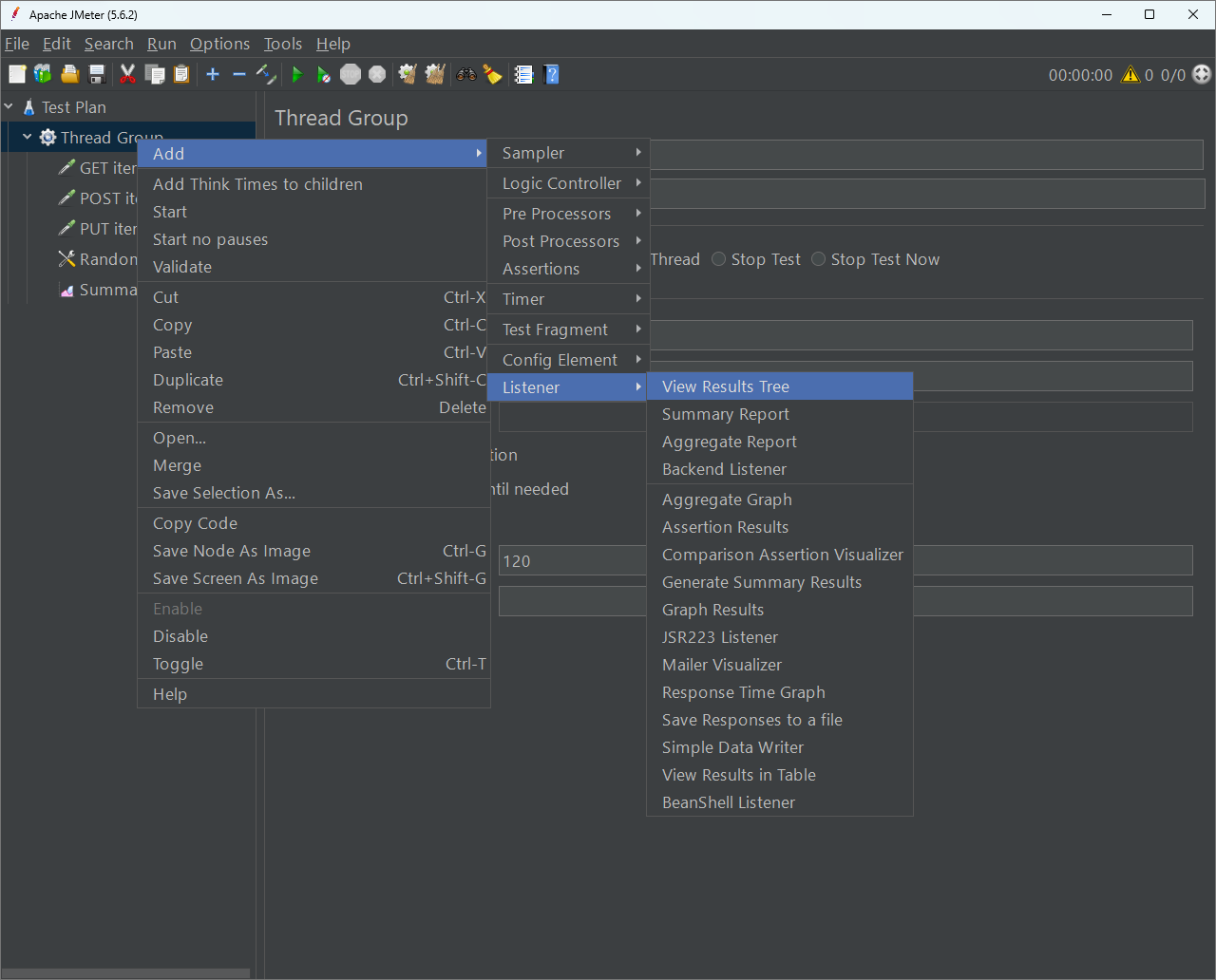Open the Help question mark icon
Image resolution: width=1216 pixels, height=980 pixels.
pos(551,74)
